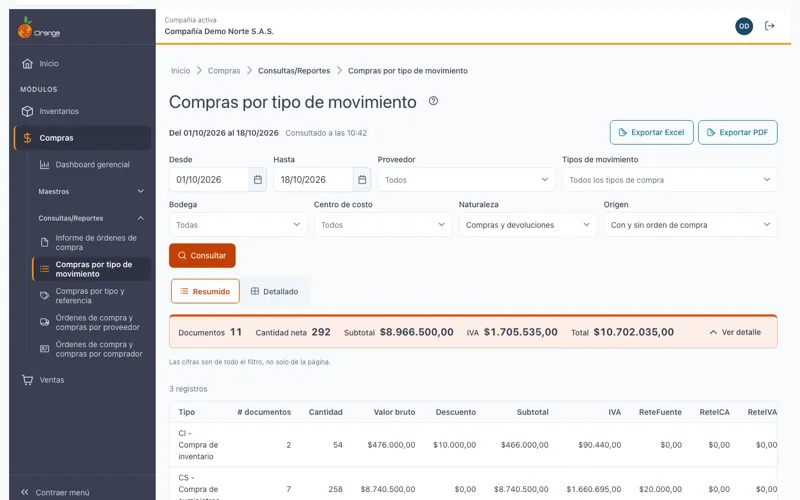Image resolution: width=800 pixels, height=500 pixels.
Task: Click the Orange logo in sidebar
Action: pyautogui.click(x=39, y=28)
